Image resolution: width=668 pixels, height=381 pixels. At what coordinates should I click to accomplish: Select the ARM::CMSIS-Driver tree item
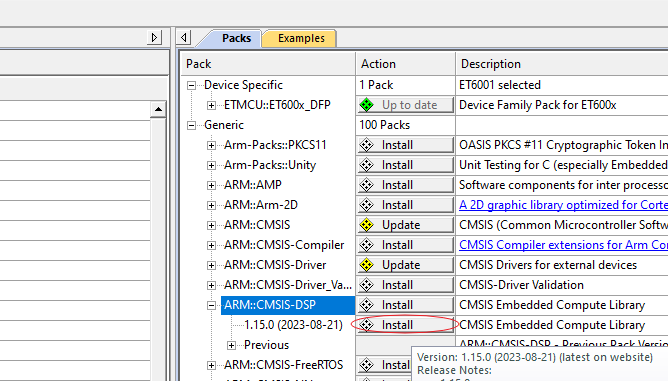coord(275,265)
